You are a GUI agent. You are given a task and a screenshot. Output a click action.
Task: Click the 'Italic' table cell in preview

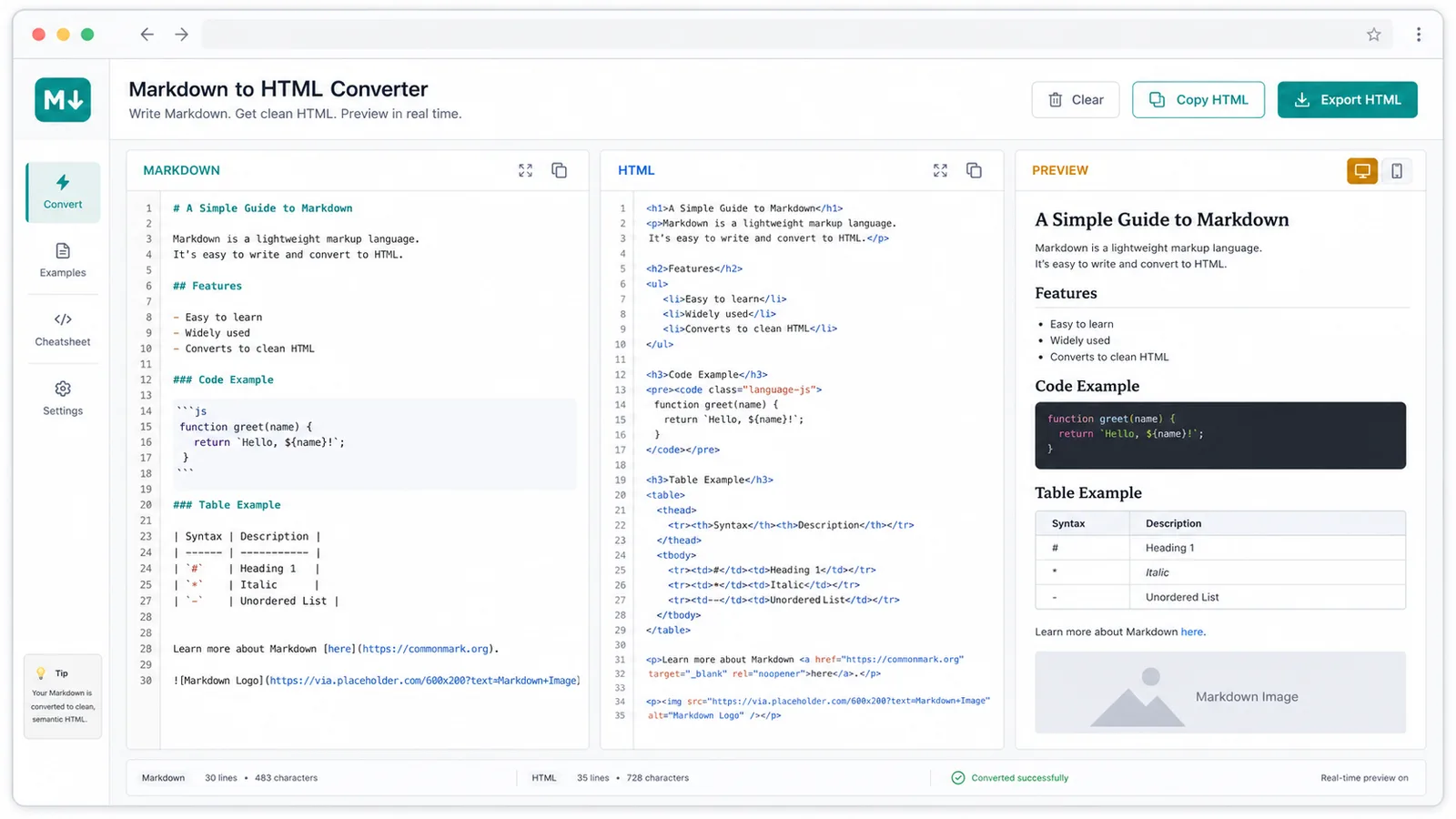click(1158, 572)
